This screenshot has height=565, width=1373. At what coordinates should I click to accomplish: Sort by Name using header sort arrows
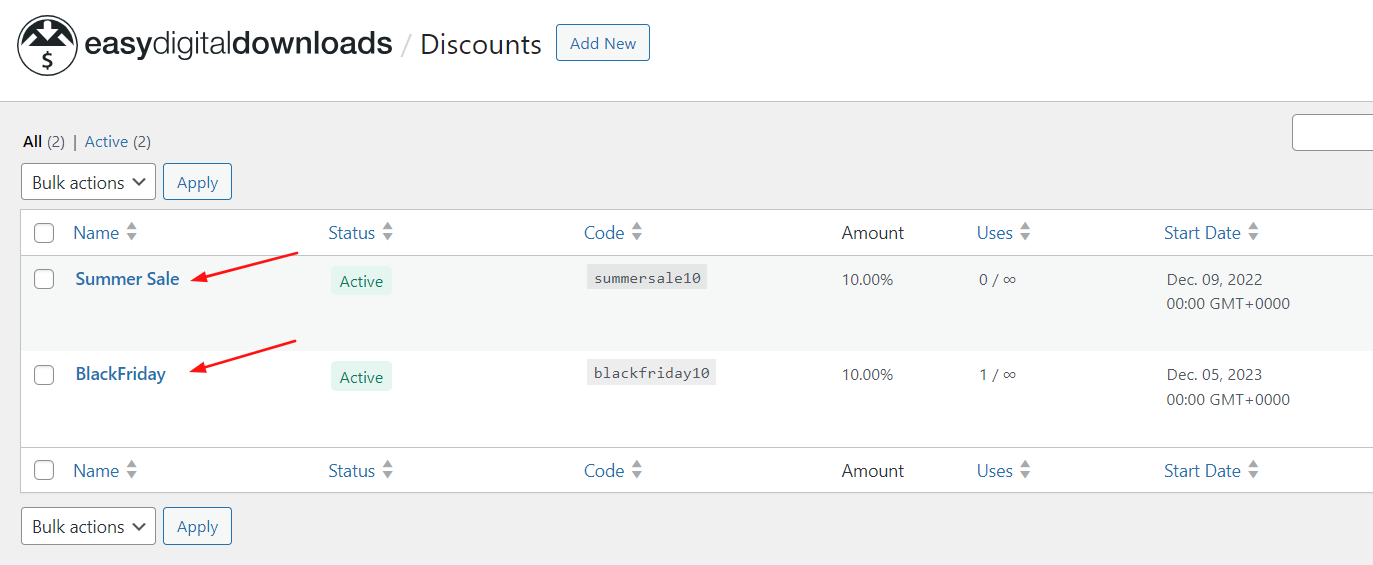click(131, 232)
